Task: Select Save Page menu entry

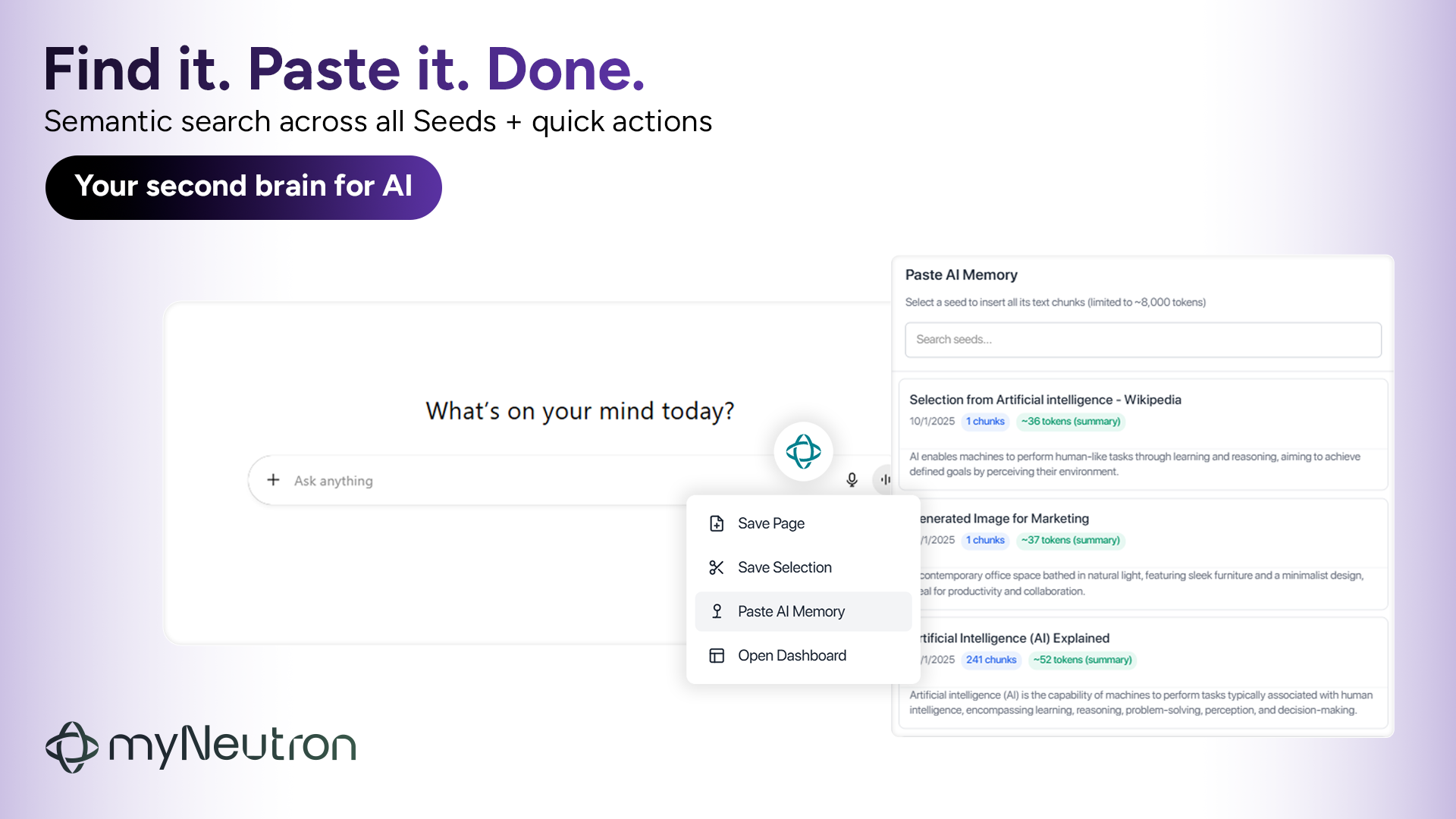Action: pyautogui.click(x=771, y=523)
